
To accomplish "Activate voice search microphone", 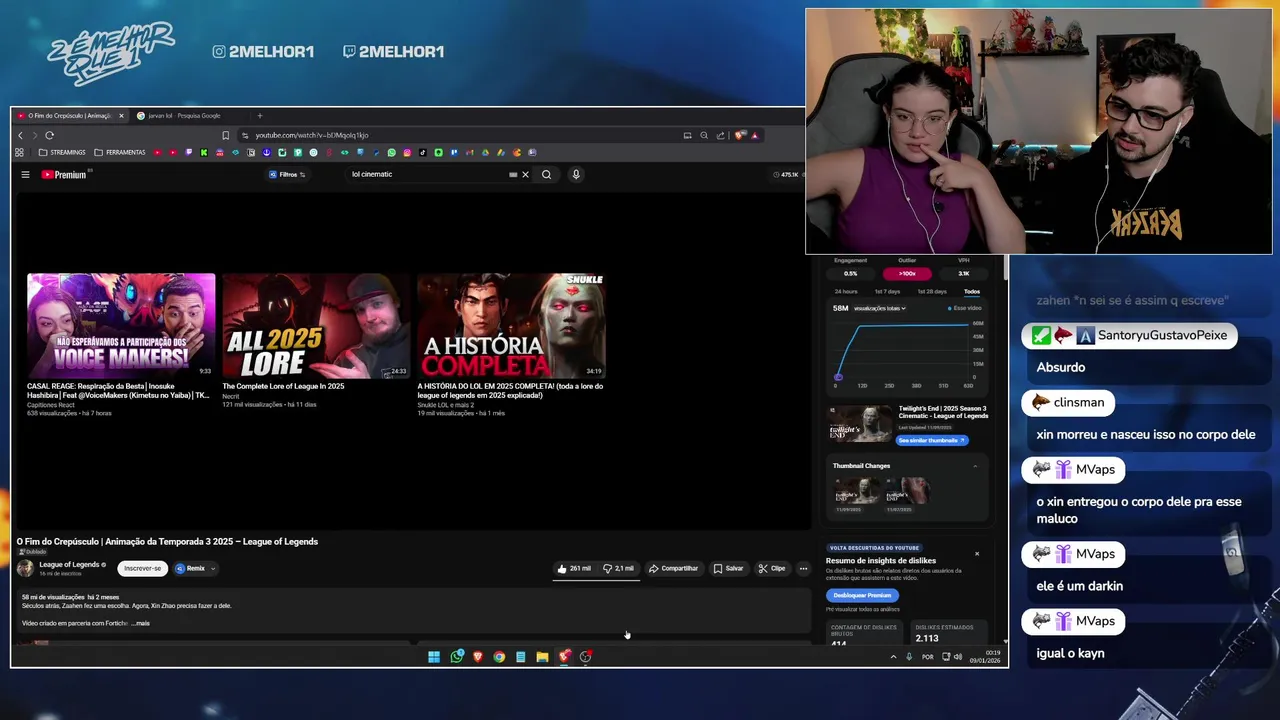I will click(x=575, y=174).
